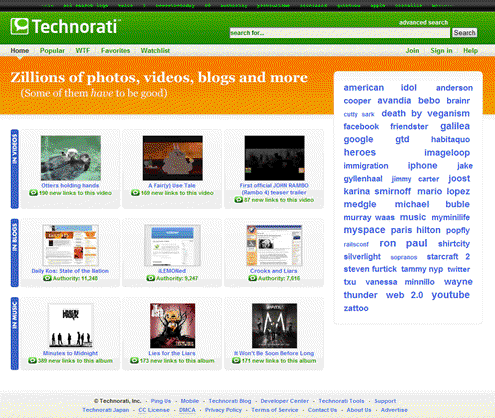Screen dimensions: 495x418
Task: Select the facebook tag
Action: [361, 126]
